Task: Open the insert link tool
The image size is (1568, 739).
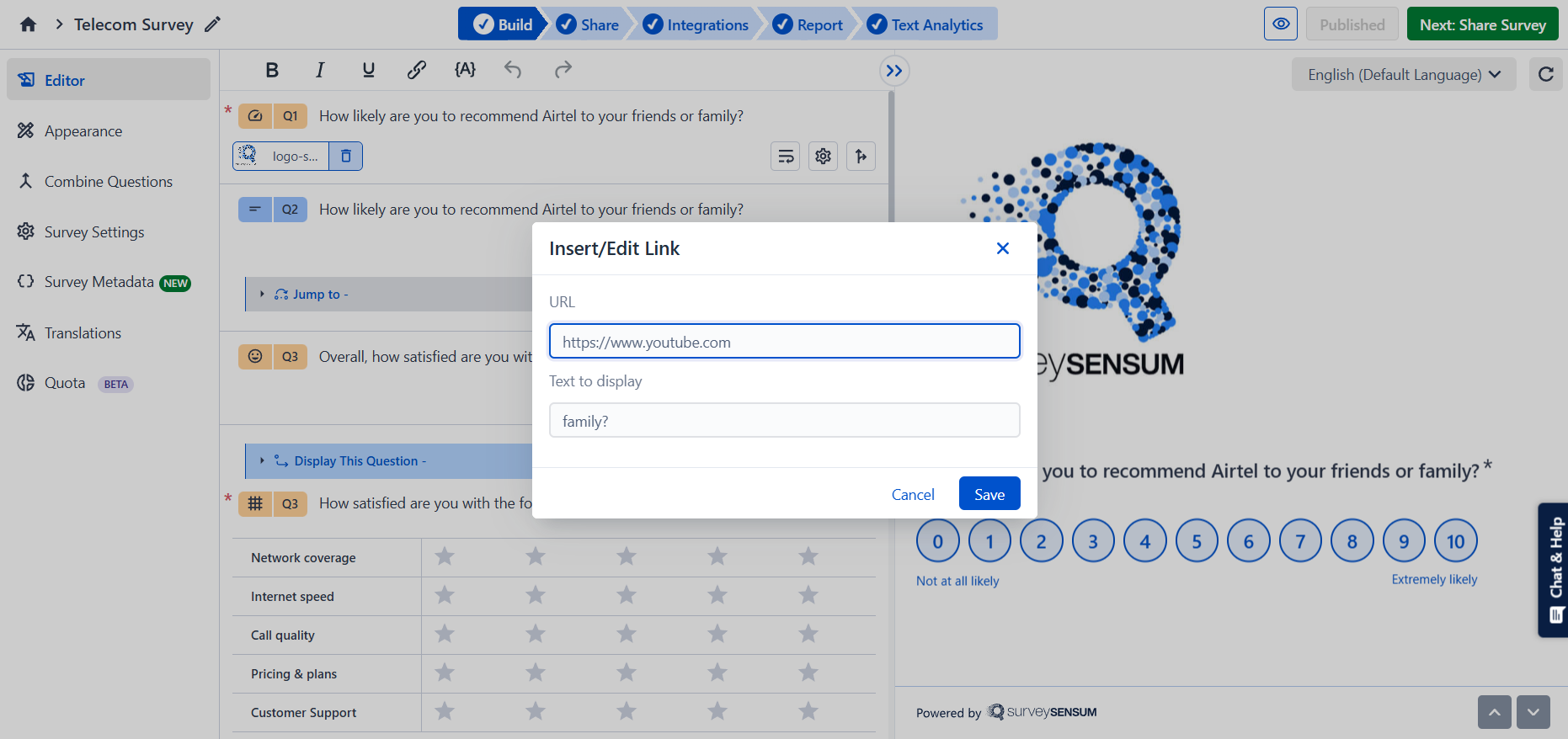Action: [x=416, y=70]
